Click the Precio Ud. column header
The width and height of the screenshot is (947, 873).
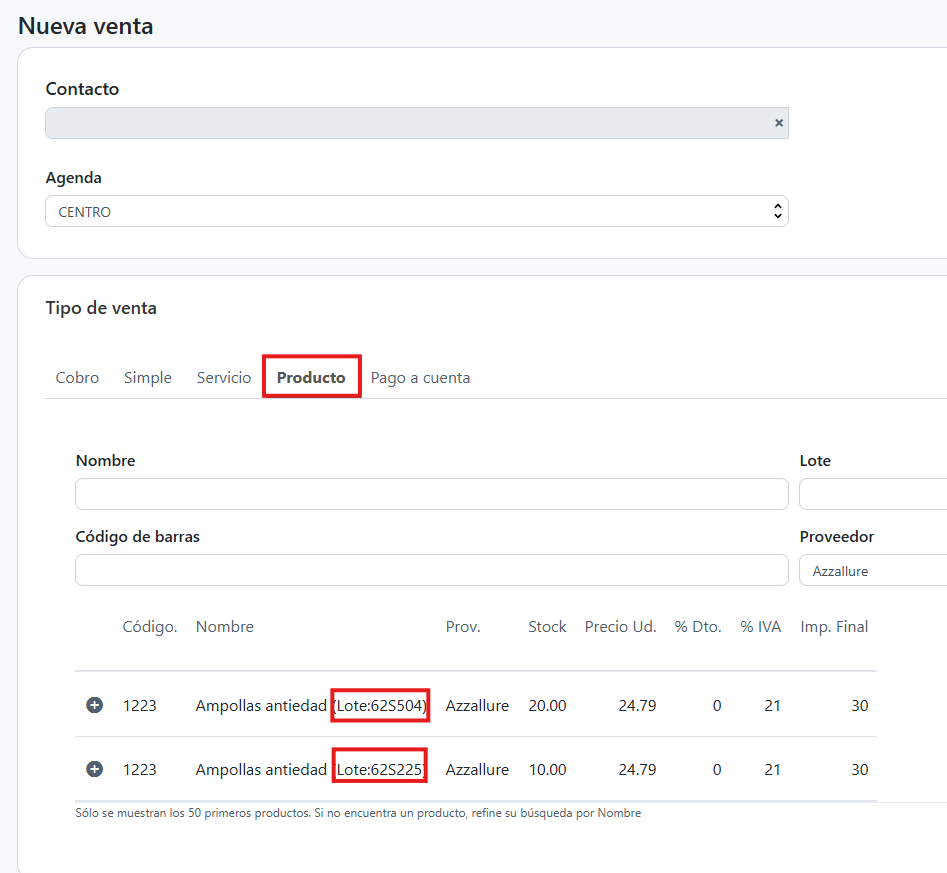click(x=620, y=627)
